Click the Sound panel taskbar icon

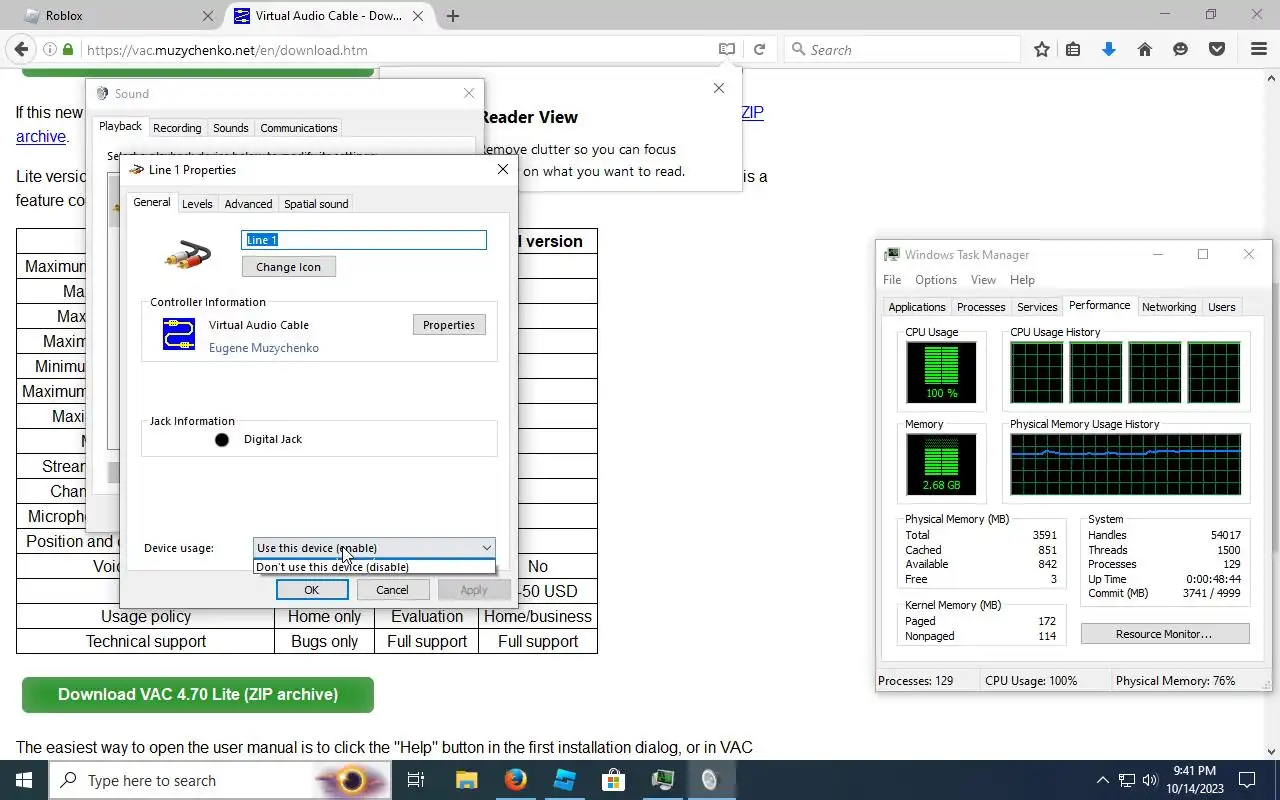[x=710, y=780]
